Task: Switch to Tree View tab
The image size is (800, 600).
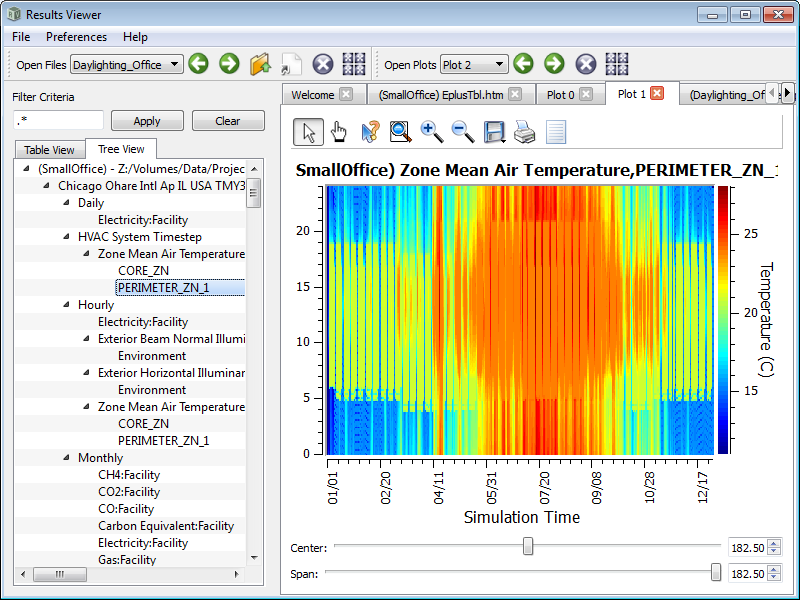Action: coord(121,148)
